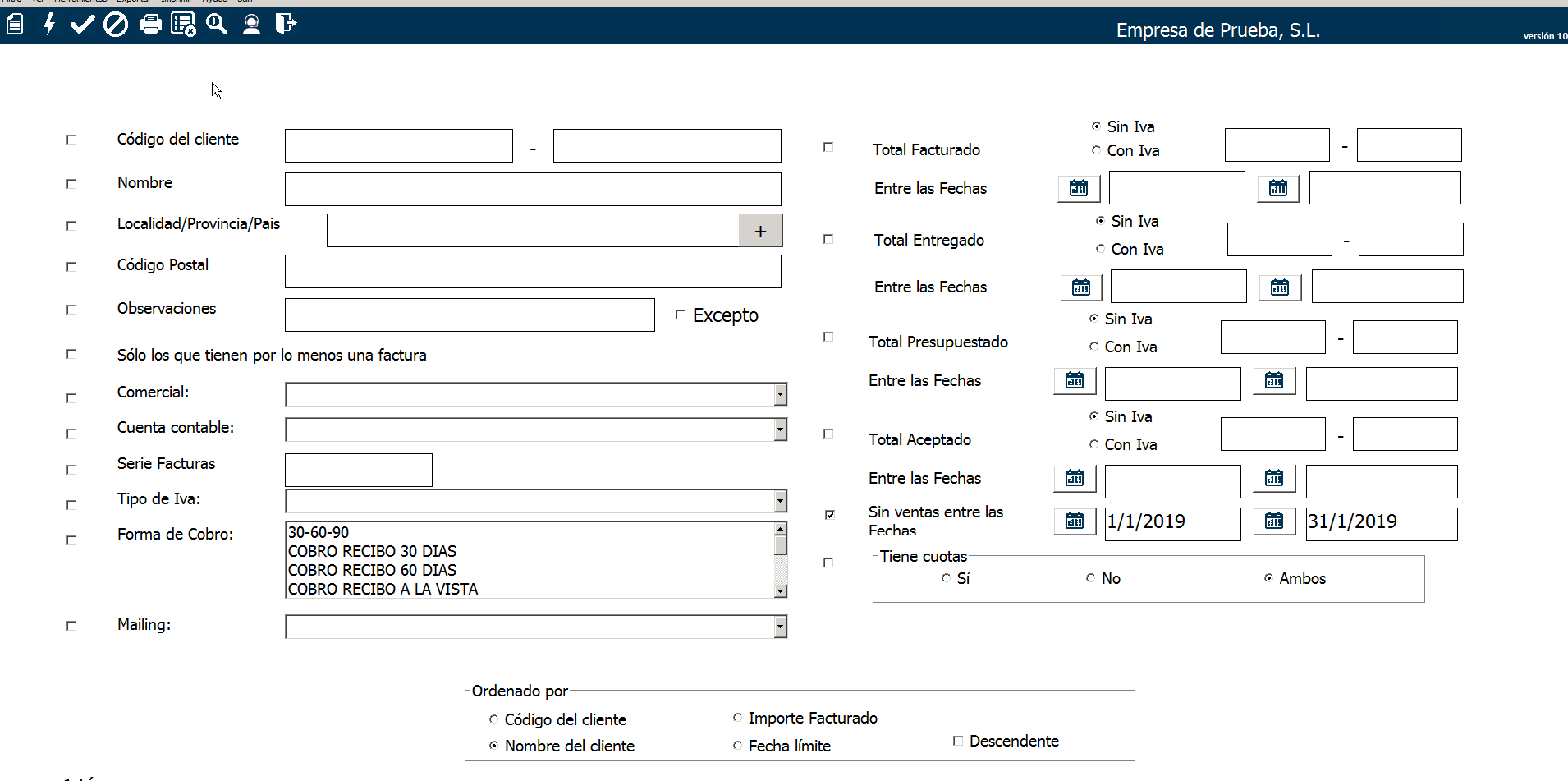Tick the Descendente checkbox
1568x781 pixels.
pyautogui.click(x=957, y=741)
